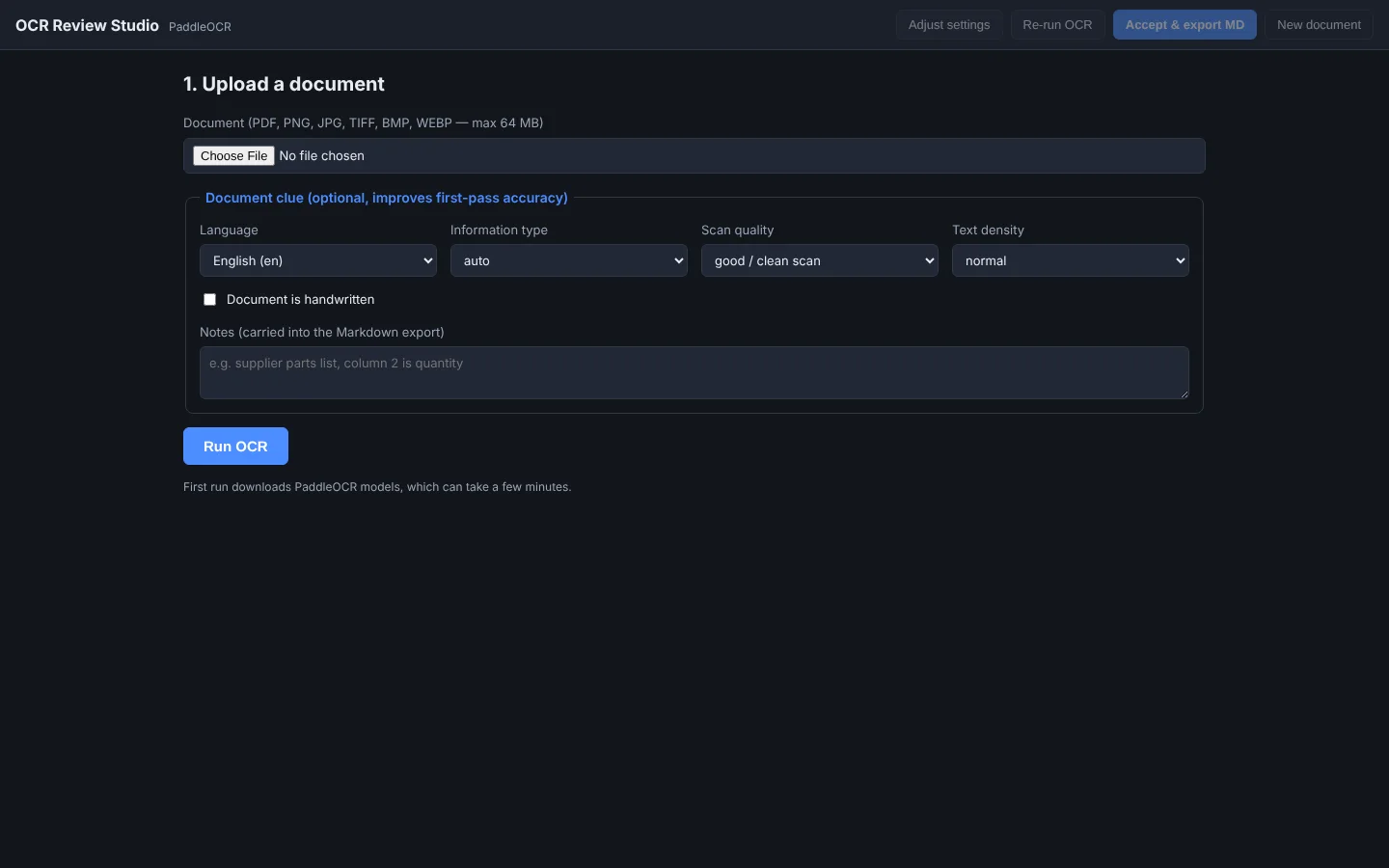Image resolution: width=1389 pixels, height=868 pixels.
Task: Click the 'No file chosen' text
Action: (x=322, y=156)
